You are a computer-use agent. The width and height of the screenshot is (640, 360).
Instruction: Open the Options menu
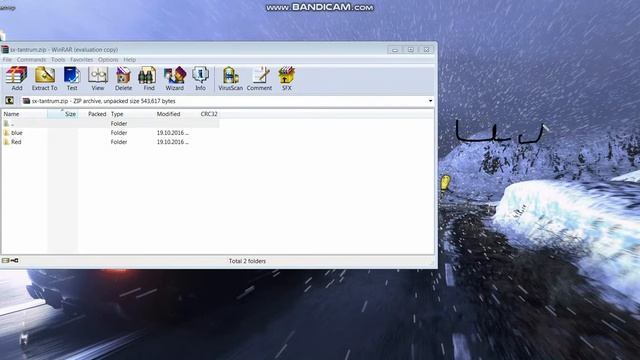tap(108, 60)
